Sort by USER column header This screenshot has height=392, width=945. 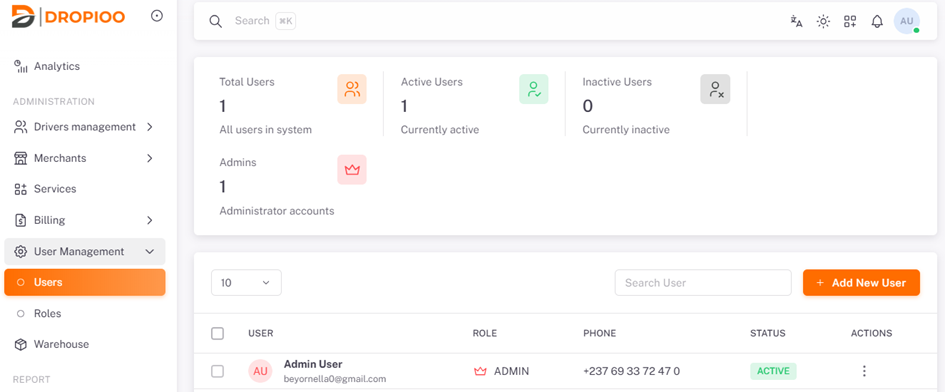click(x=260, y=334)
